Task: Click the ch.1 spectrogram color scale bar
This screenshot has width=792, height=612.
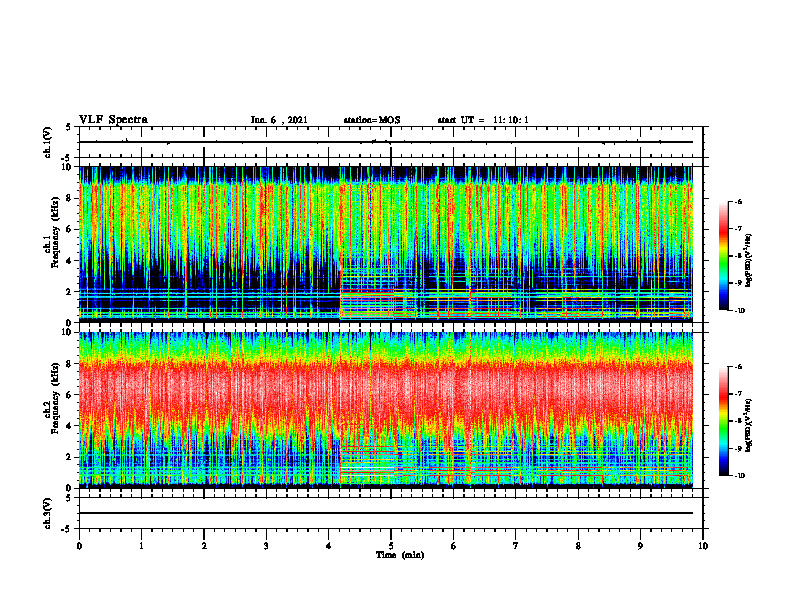Action: click(723, 256)
